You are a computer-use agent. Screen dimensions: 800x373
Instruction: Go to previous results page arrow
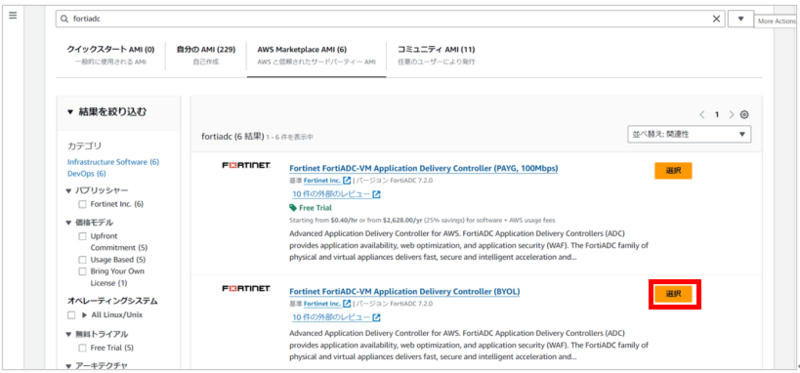[x=702, y=115]
